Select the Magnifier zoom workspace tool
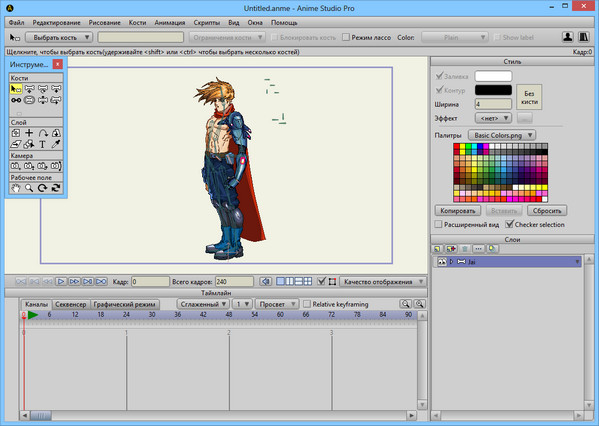Screen dimensions: 599x426 click(x=29, y=188)
